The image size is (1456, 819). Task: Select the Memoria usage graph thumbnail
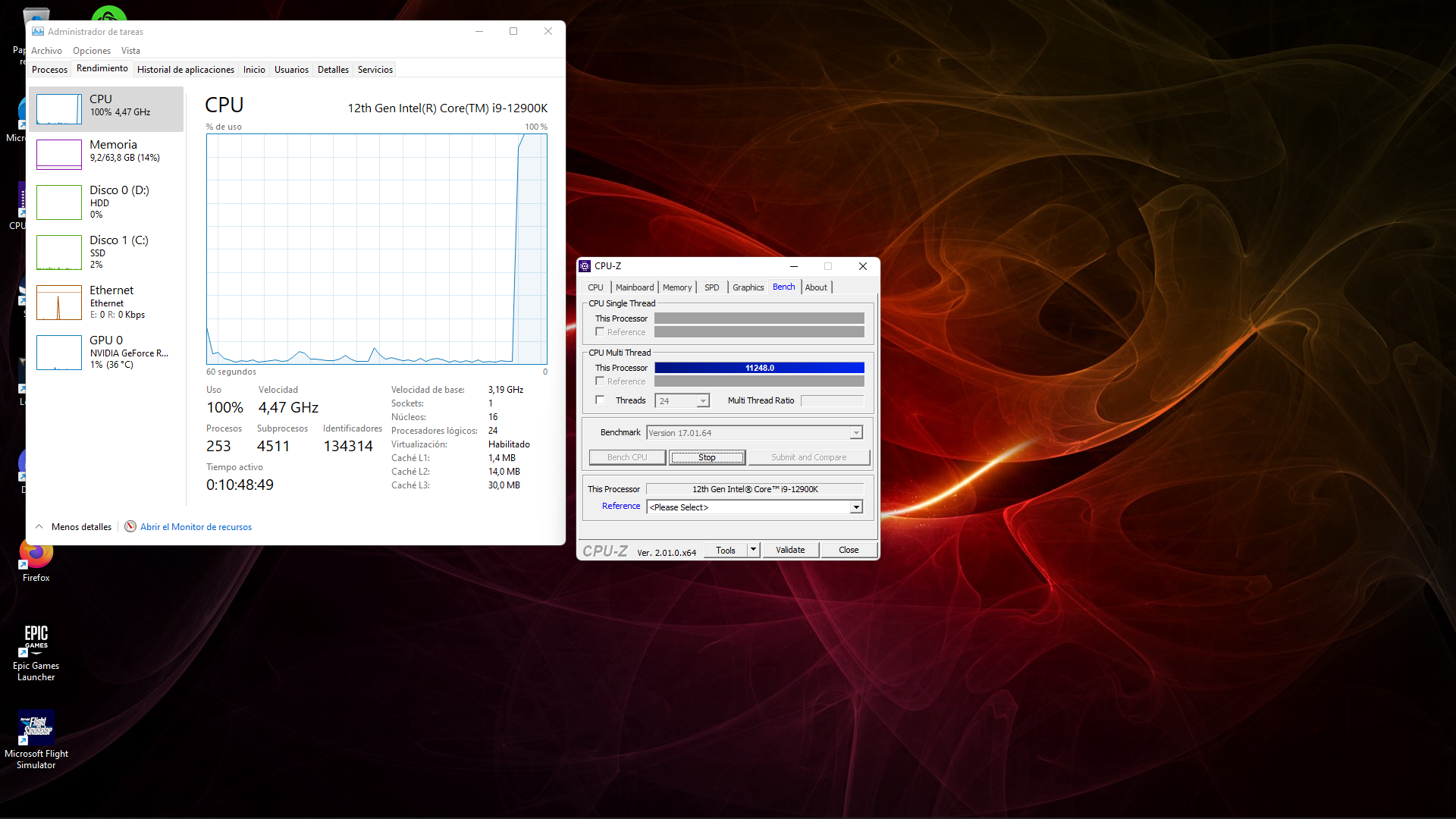pyautogui.click(x=59, y=154)
